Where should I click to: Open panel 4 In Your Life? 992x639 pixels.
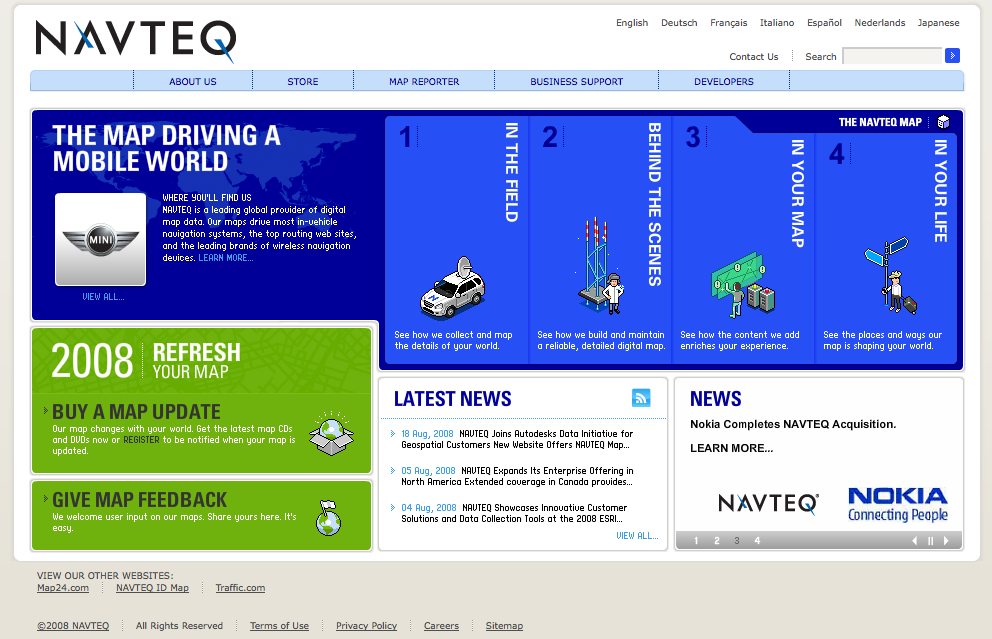886,248
